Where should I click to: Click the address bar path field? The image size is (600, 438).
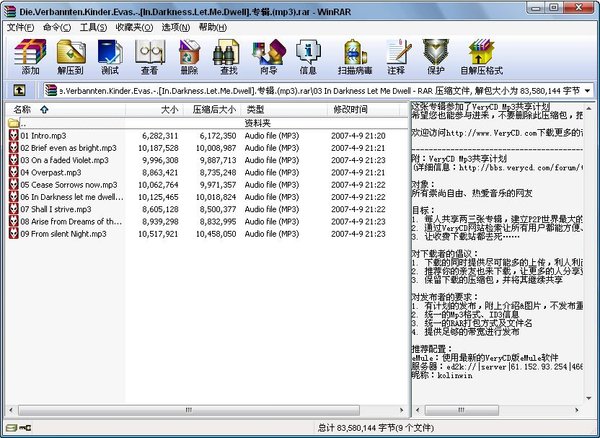click(x=318, y=91)
